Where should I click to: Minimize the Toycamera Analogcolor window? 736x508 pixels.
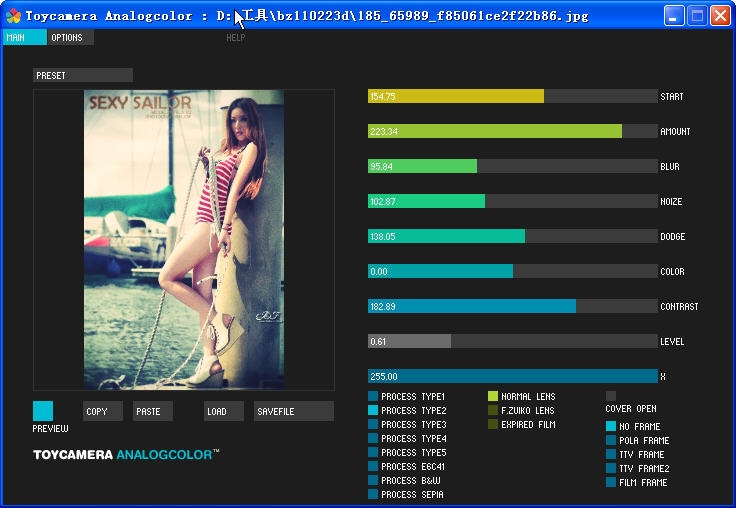674,16
